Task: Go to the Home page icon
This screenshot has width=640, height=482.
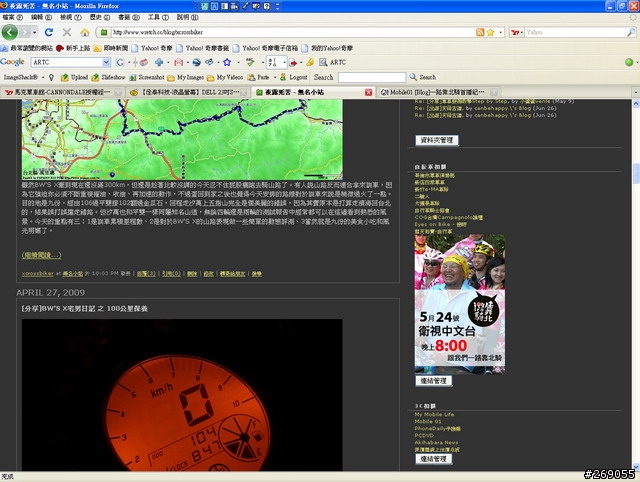Action: click(84, 32)
